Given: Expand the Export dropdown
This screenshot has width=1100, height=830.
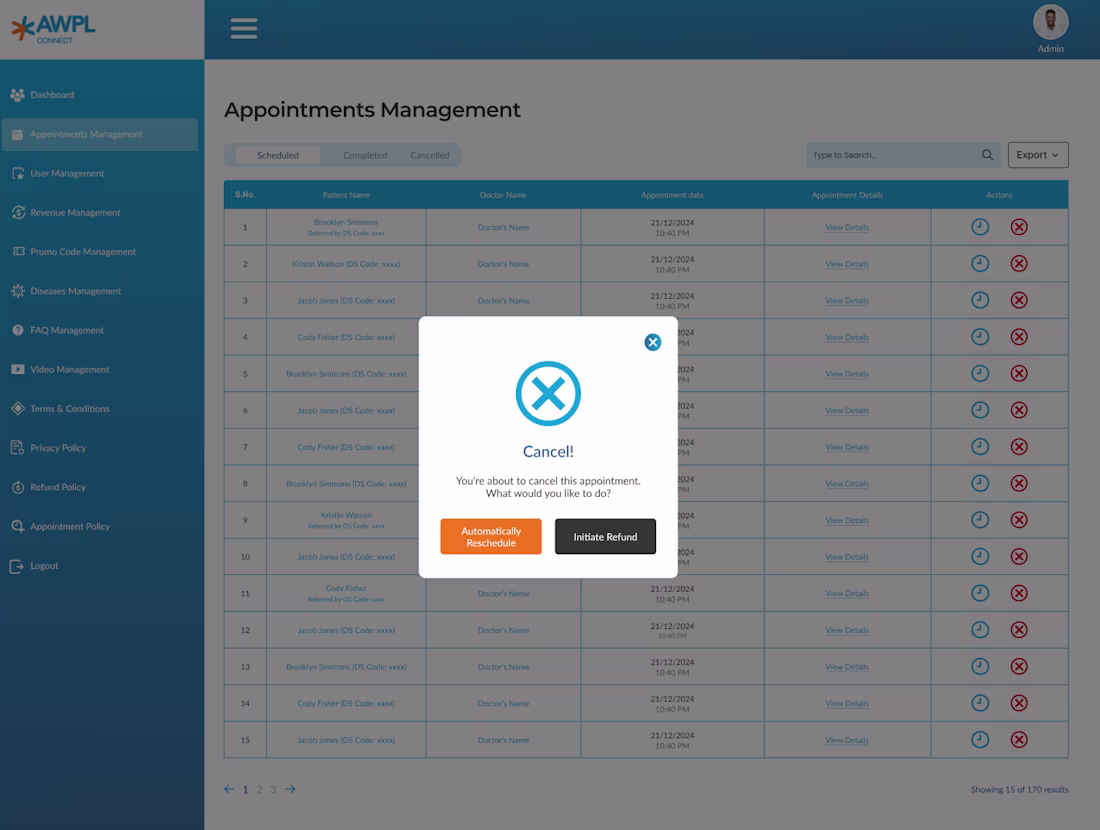Looking at the screenshot, I should (1038, 155).
